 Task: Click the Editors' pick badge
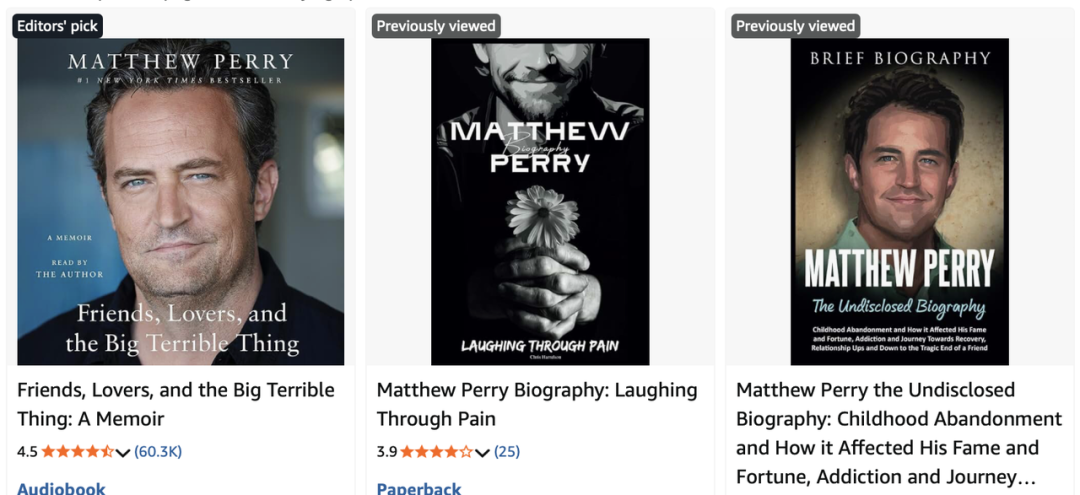point(59,26)
